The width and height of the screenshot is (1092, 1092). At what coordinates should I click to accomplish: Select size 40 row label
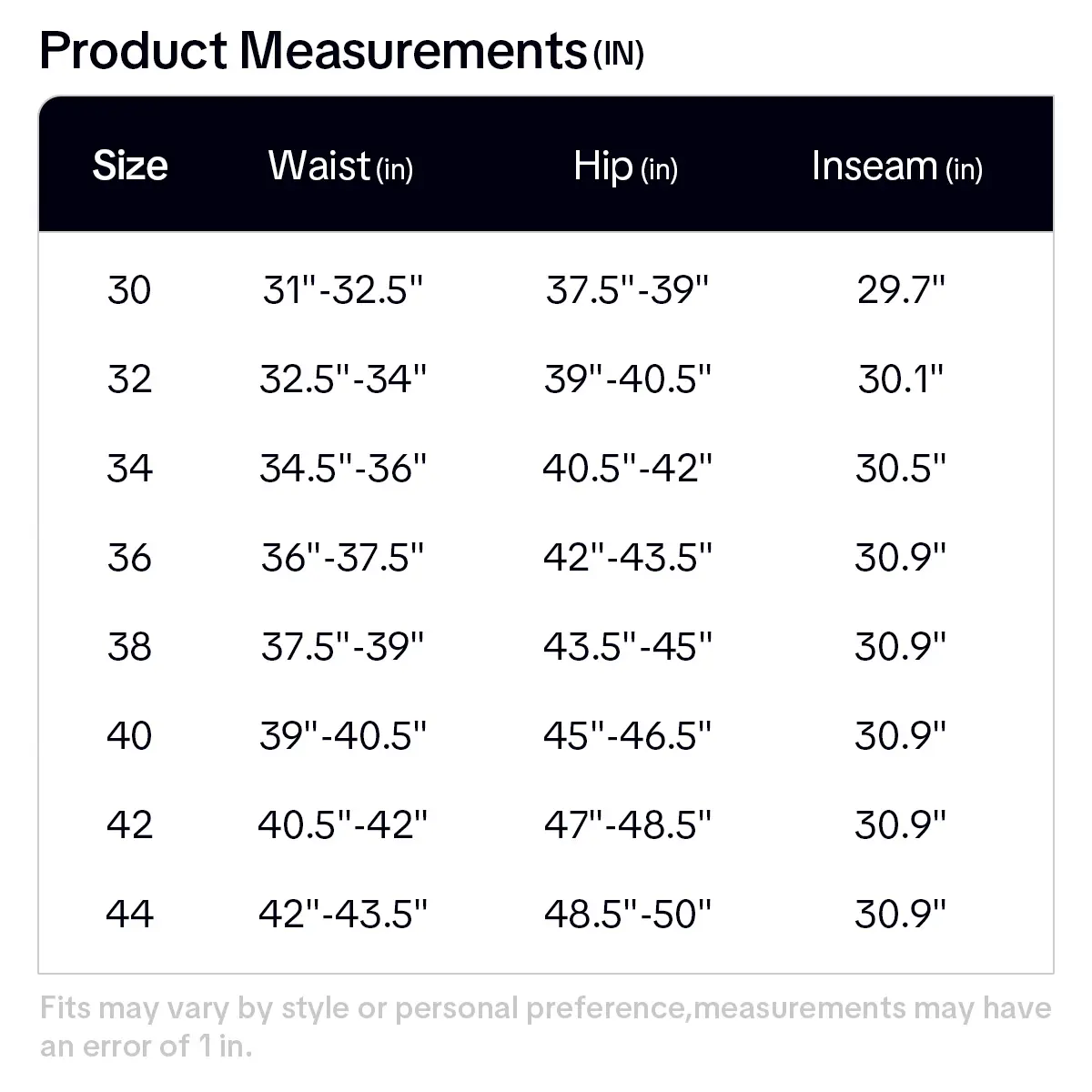[129, 735]
